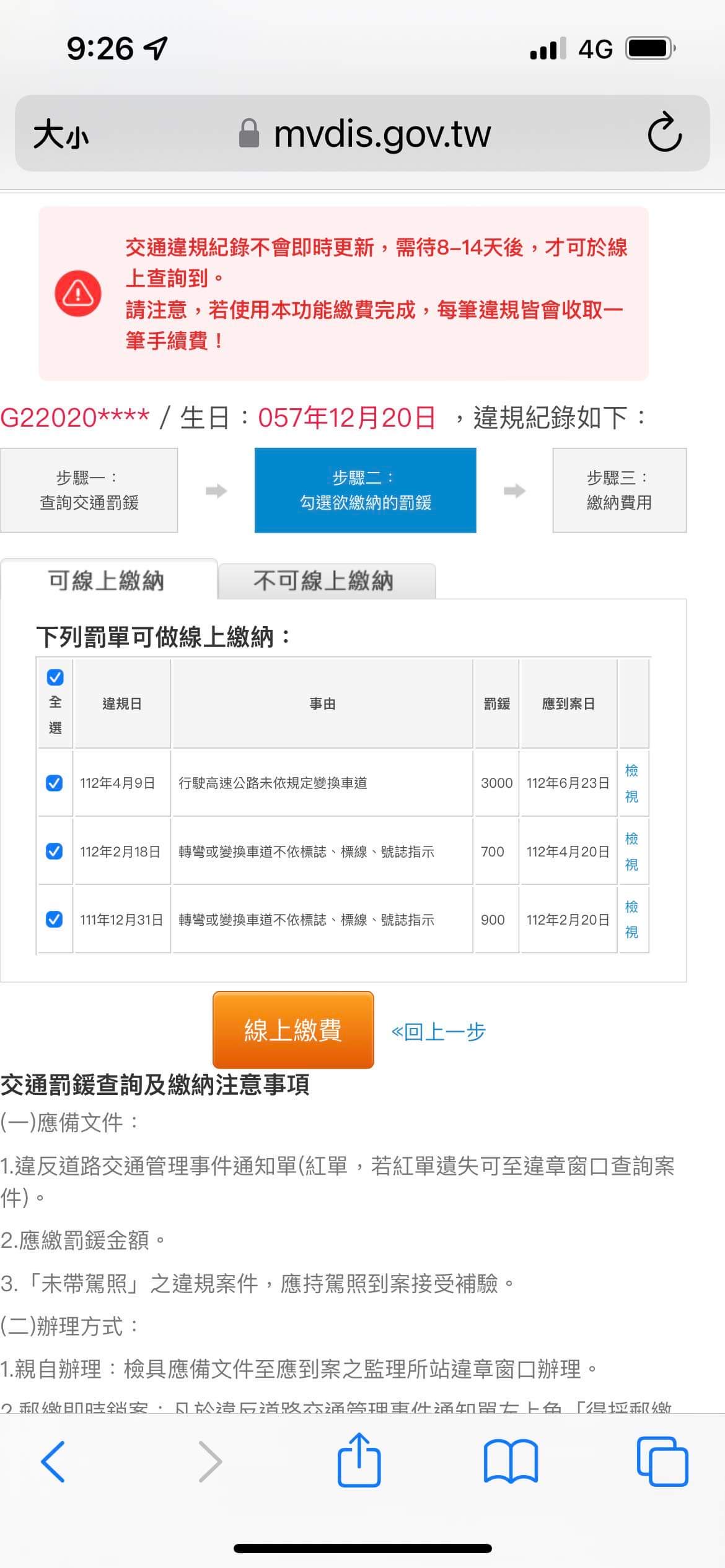
Task: Open the Safari share sheet icon
Action: click(359, 1460)
